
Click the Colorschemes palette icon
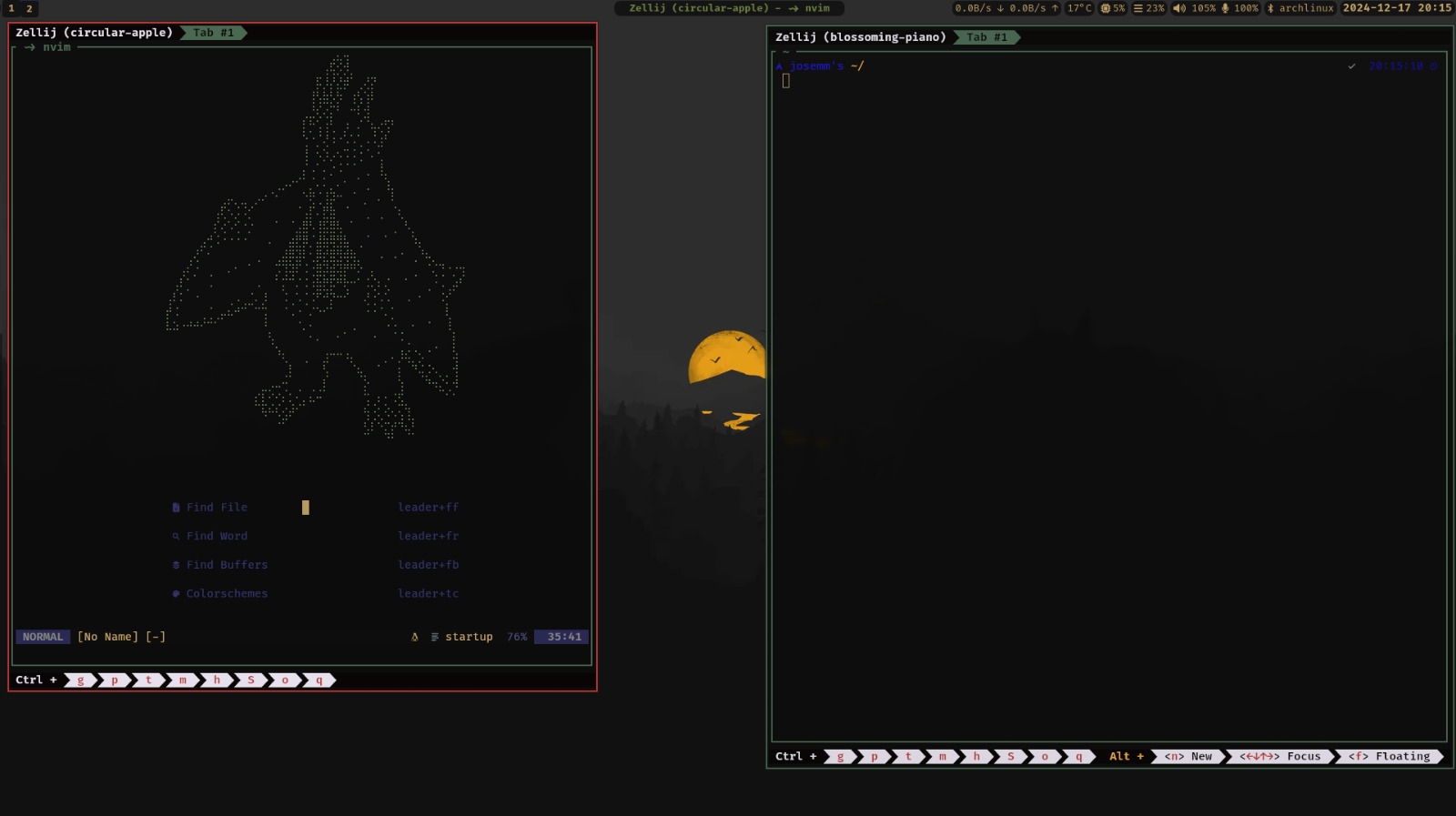tap(176, 594)
